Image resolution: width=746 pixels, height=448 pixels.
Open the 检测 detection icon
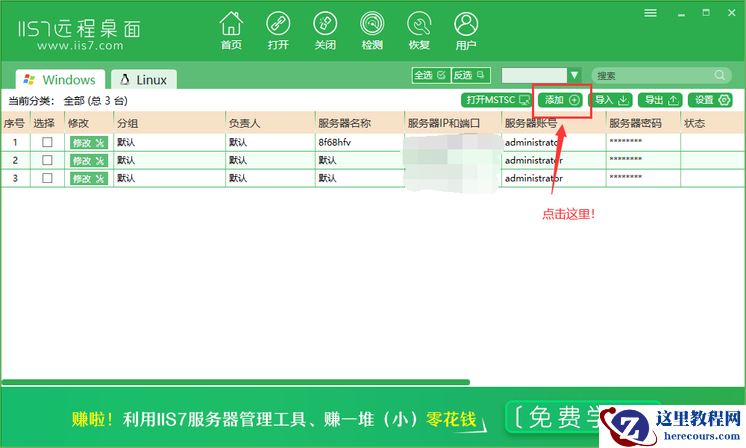tap(372, 30)
